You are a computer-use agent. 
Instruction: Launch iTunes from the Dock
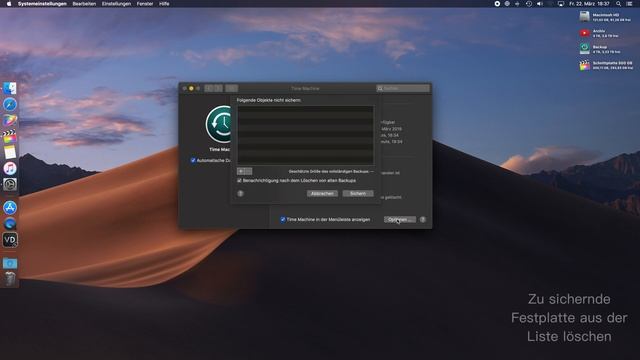click(x=10, y=168)
